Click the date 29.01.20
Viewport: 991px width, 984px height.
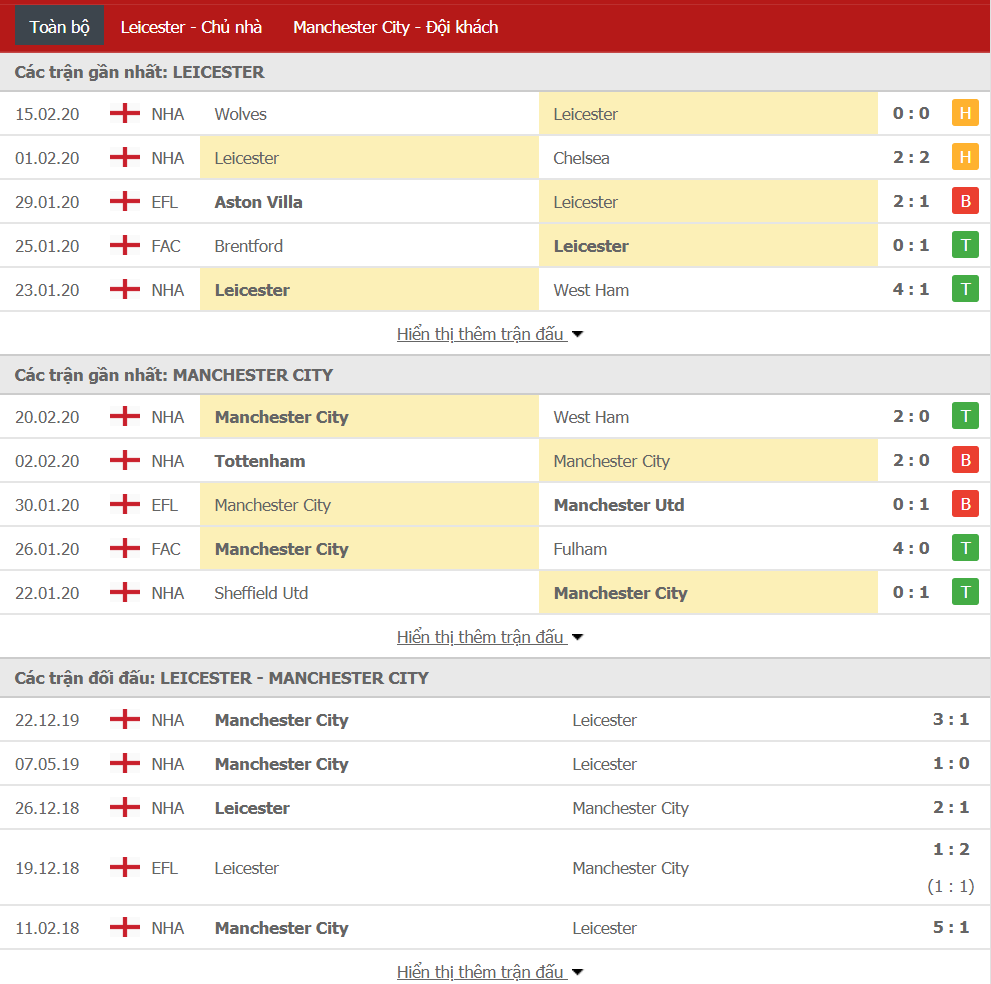[x=47, y=202]
